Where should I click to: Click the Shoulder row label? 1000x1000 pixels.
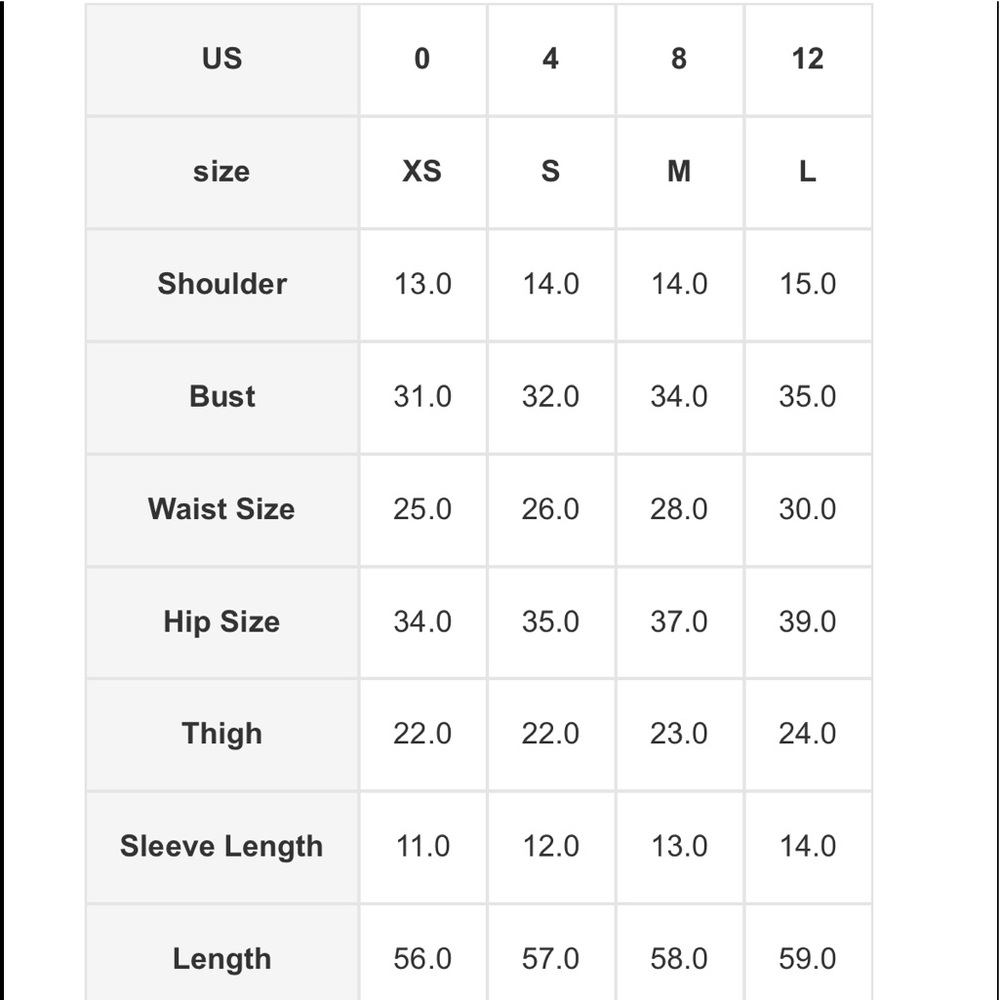(x=222, y=284)
